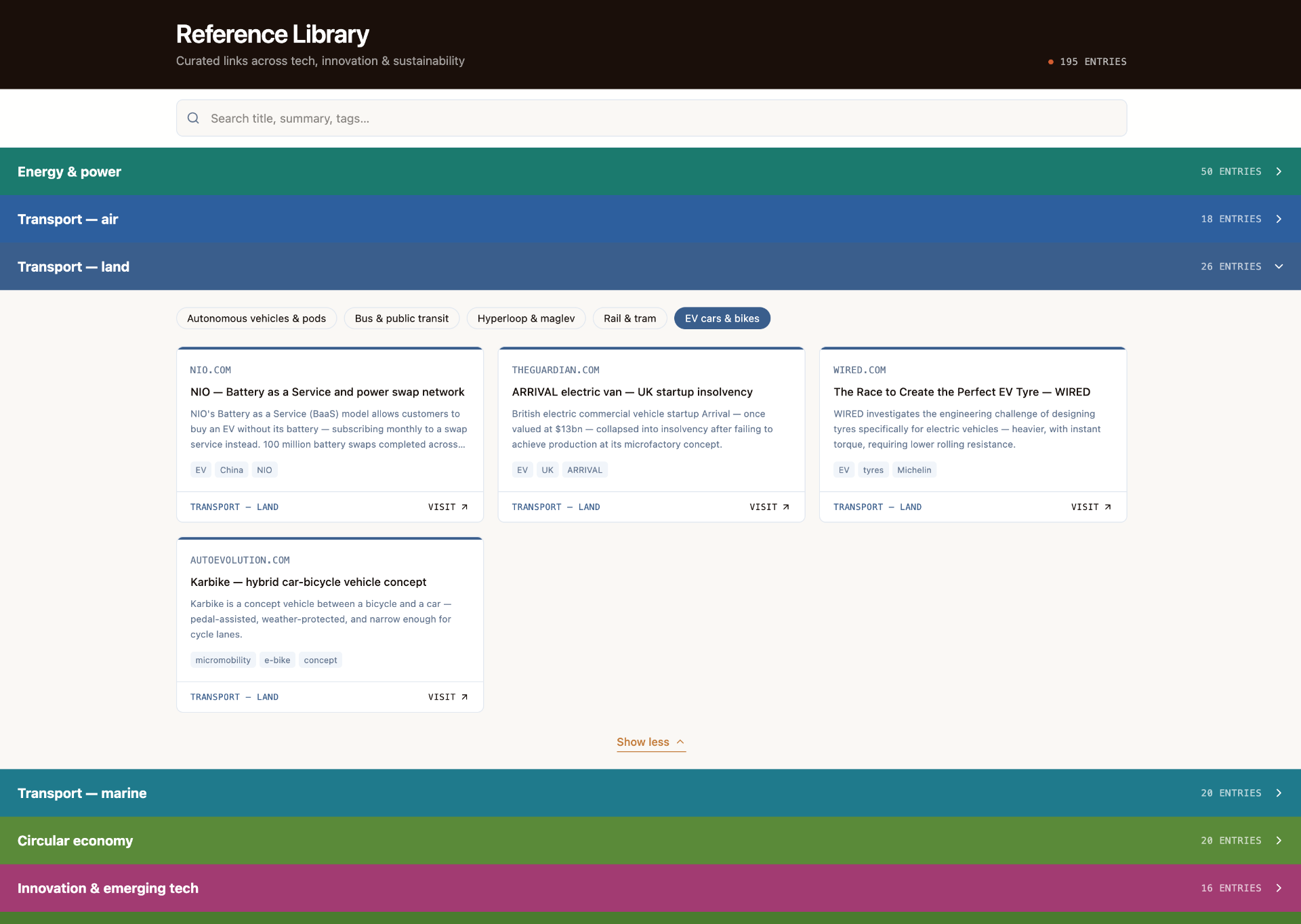Image resolution: width=1301 pixels, height=924 pixels.
Task: Open The Race to Create Perfect EV Tyre title
Action: [962, 392]
